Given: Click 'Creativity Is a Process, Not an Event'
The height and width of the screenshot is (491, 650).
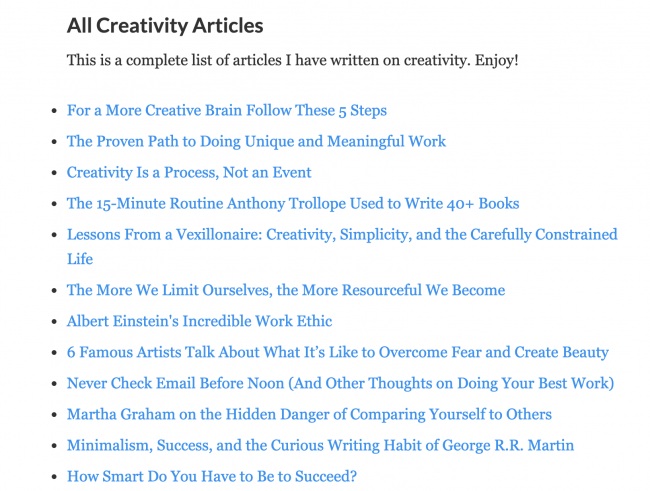Looking at the screenshot, I should 189,172.
